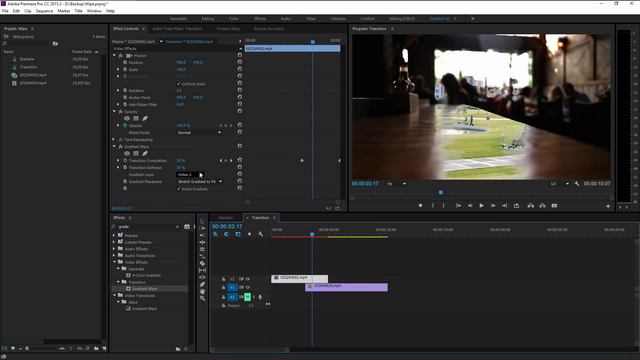Screen dimensions: 640x360
Task: Toggle lock on the V2 track
Action: [223, 279]
